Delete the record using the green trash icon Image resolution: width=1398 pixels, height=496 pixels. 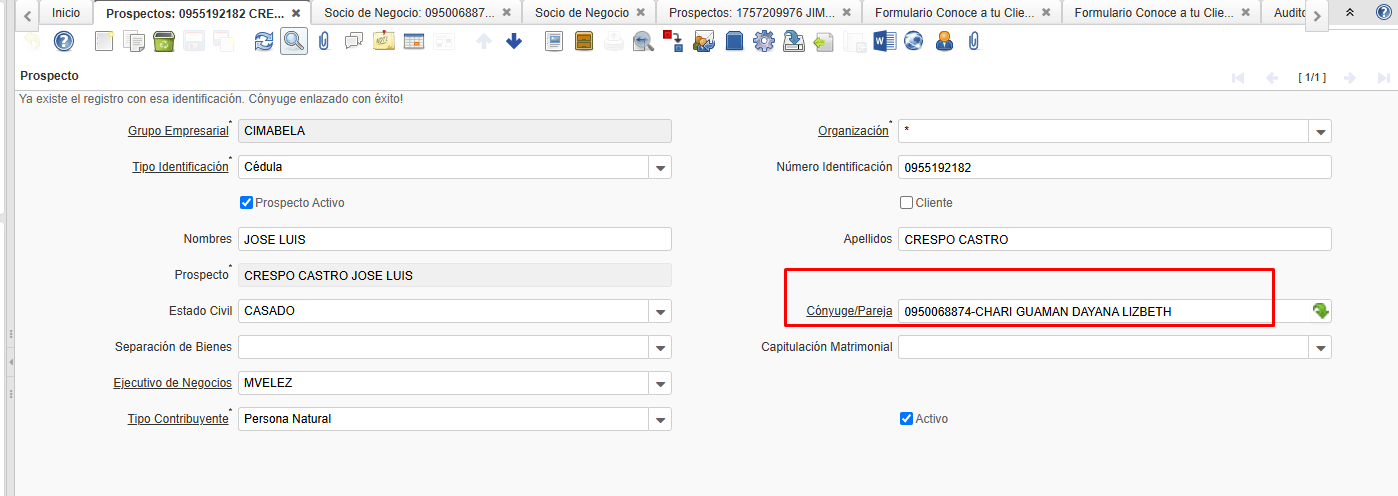164,41
